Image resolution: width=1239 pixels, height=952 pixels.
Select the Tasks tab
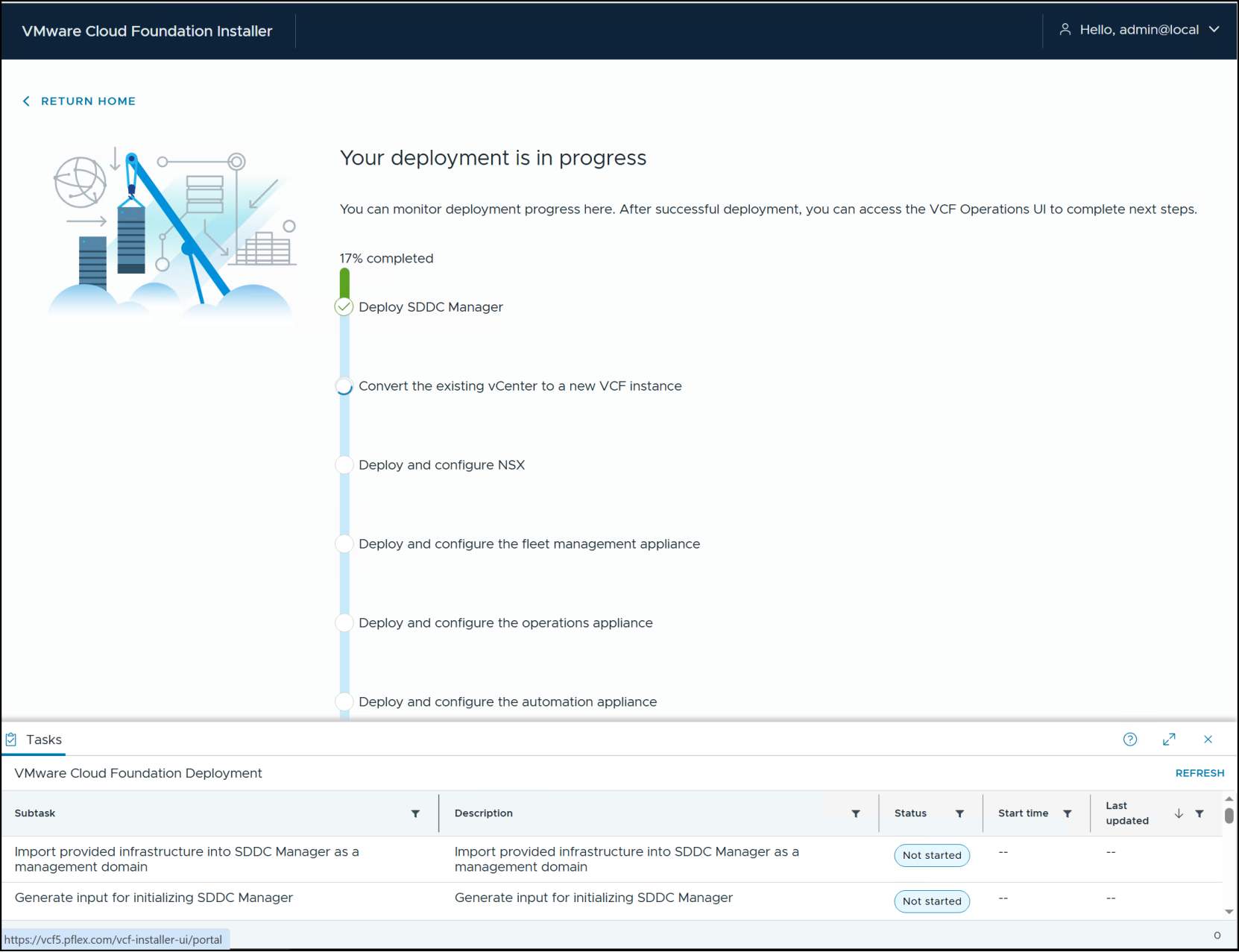[x=34, y=740]
